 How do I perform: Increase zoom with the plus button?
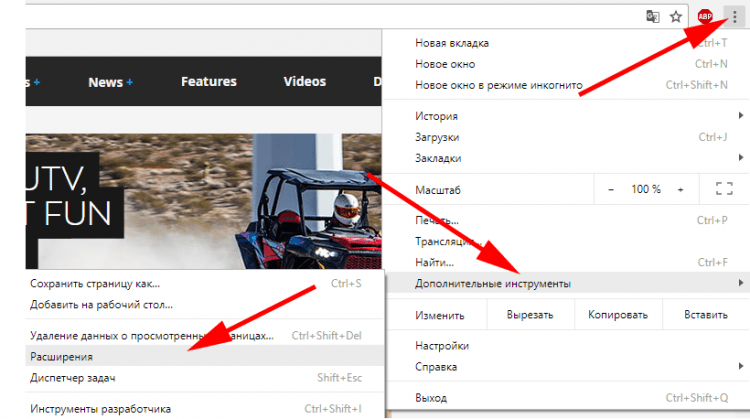[x=680, y=188]
